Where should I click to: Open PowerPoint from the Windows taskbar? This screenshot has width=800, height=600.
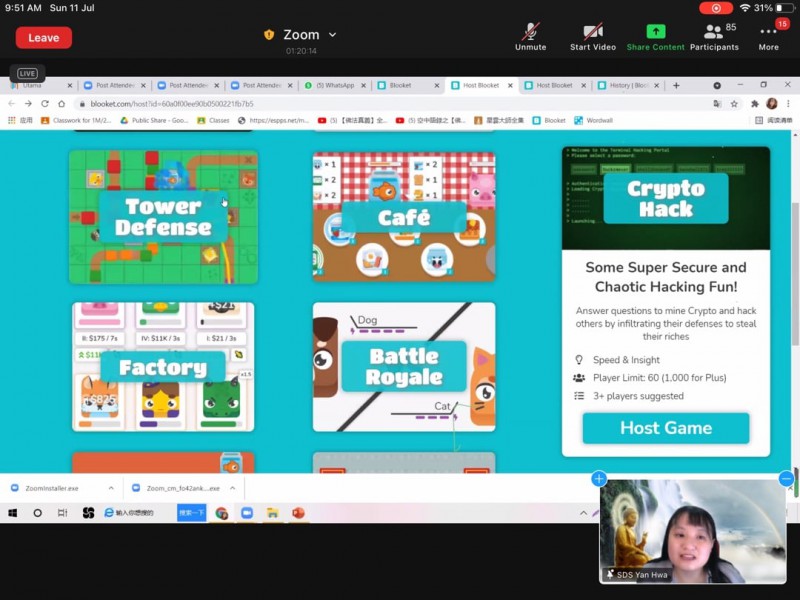[x=297, y=513]
